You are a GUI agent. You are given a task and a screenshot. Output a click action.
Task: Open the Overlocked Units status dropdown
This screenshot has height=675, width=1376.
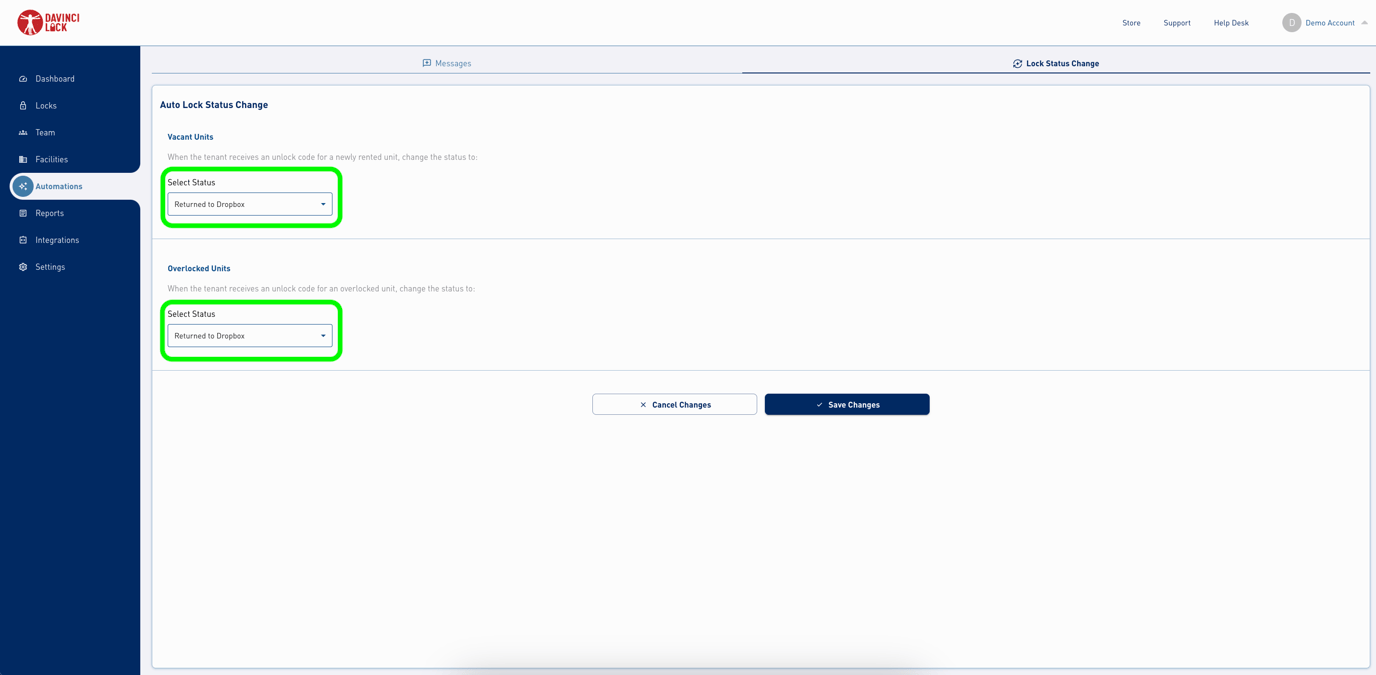pyautogui.click(x=249, y=335)
